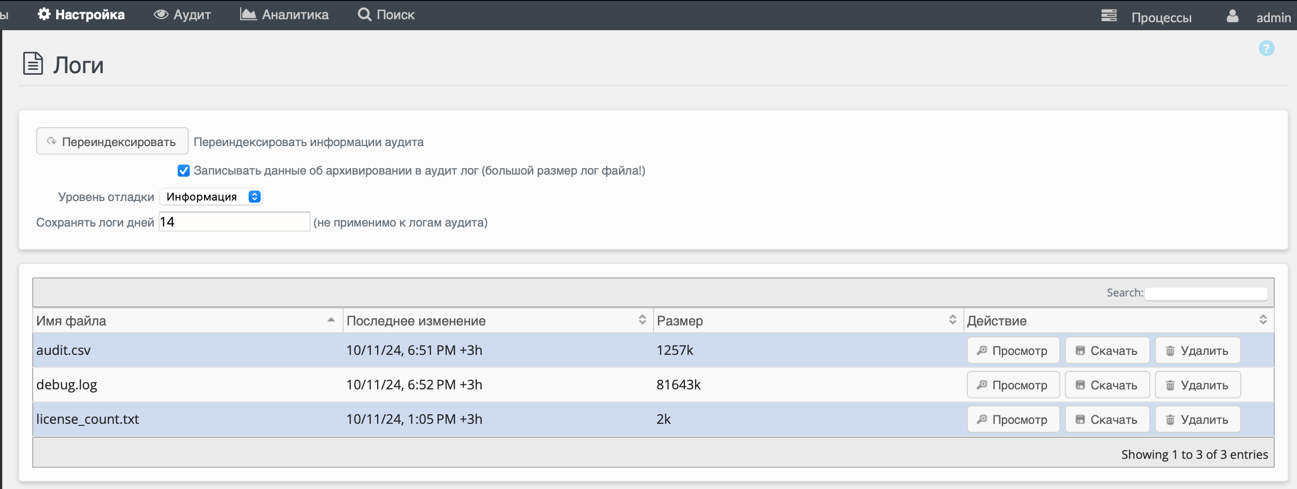Click the log retention days input field

pyautogui.click(x=234, y=222)
